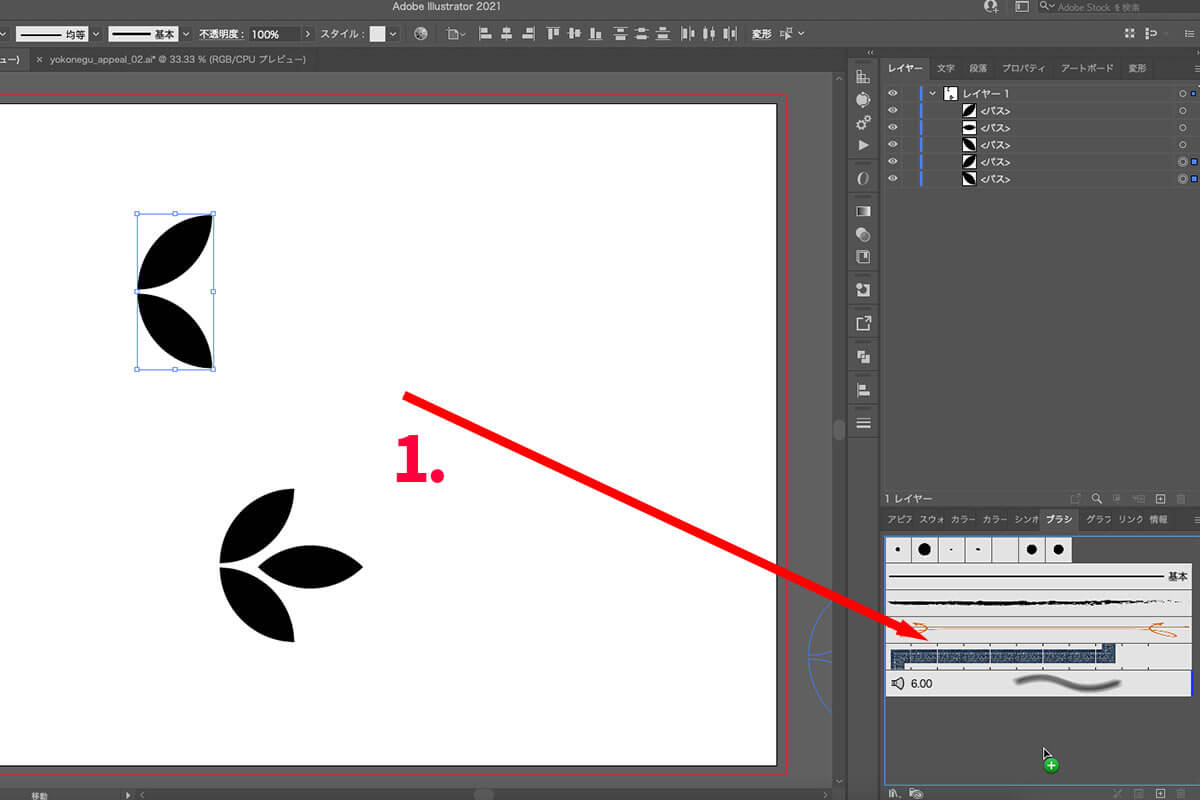The image size is (1200, 800).
Task: Switch to the アートボード tab
Action: click(1087, 68)
